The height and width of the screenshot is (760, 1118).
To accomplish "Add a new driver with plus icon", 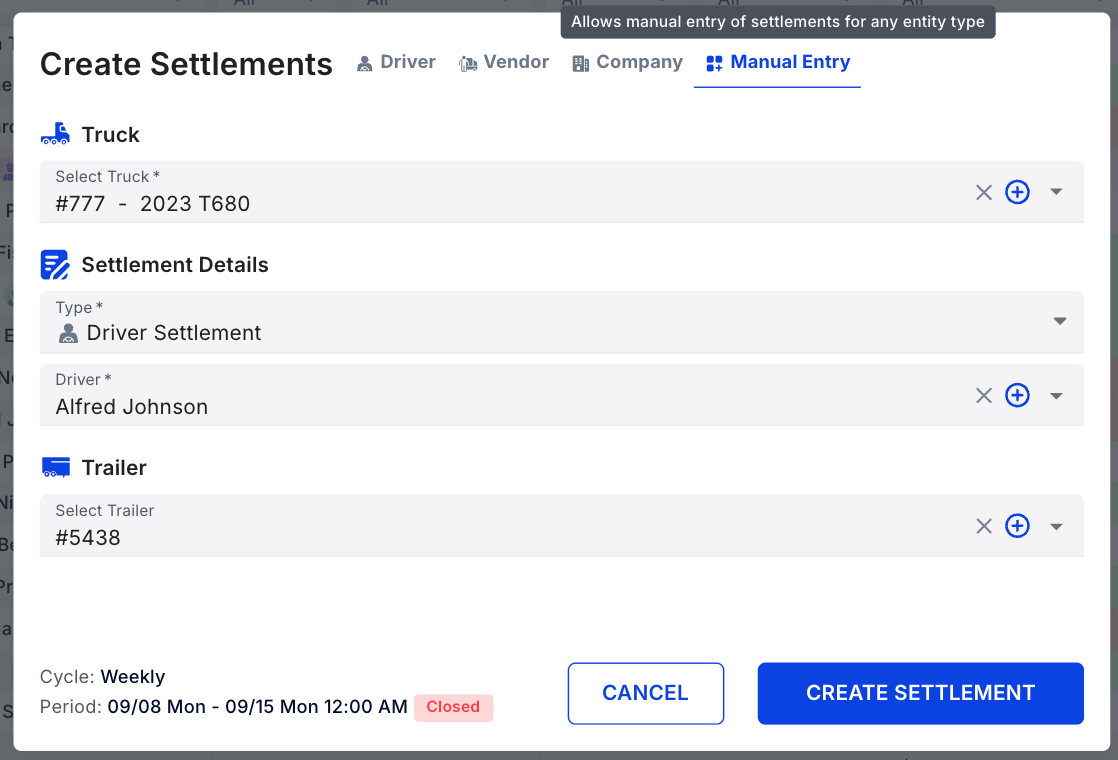I will click(1017, 396).
